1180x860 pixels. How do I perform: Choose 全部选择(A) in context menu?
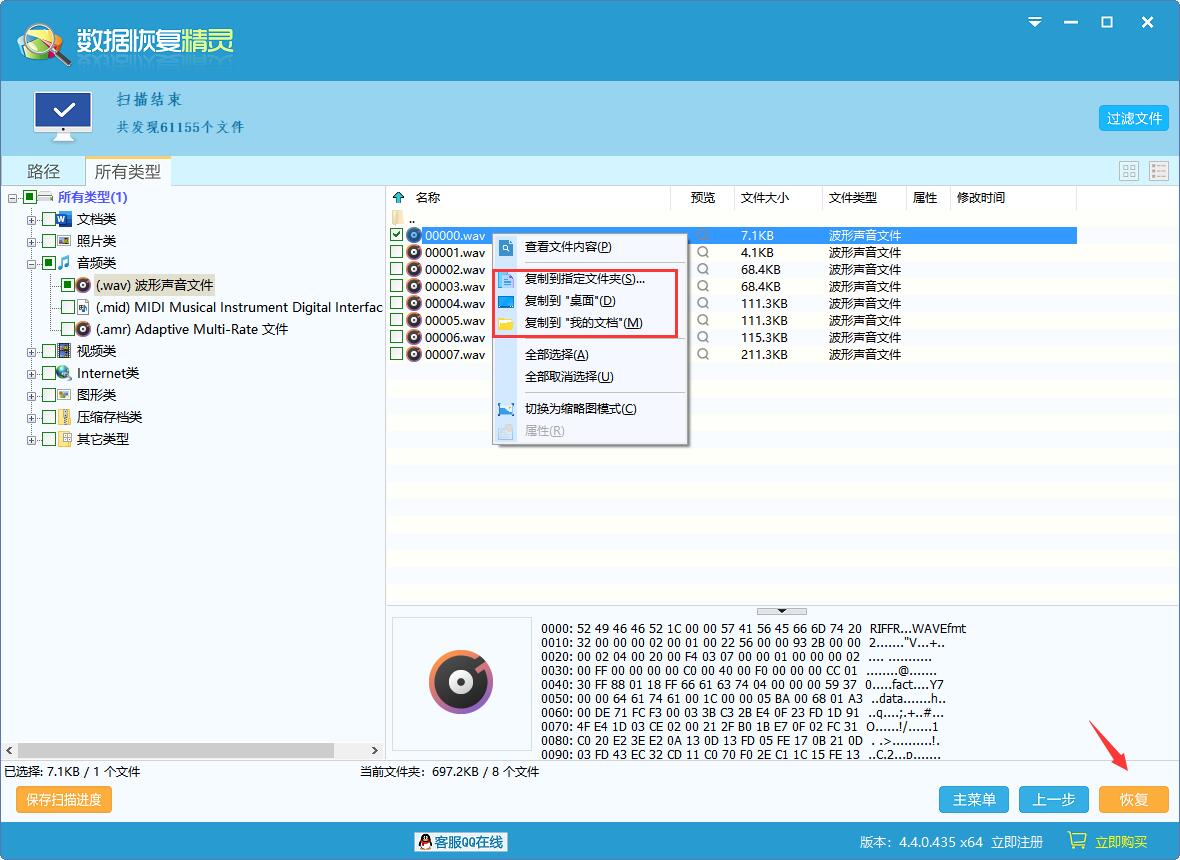pos(590,354)
